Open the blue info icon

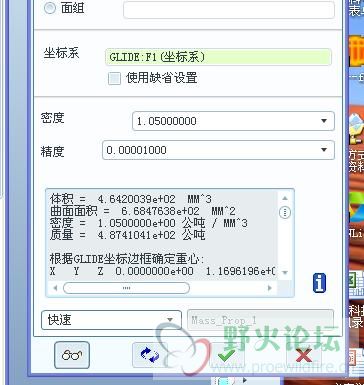coord(319,283)
